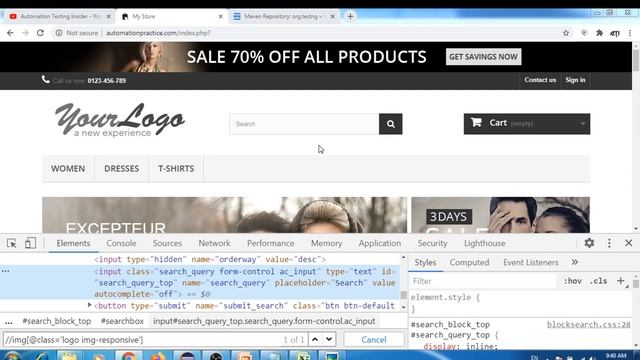Select the Computed pane tab
The height and width of the screenshot is (360, 640).
(469, 262)
